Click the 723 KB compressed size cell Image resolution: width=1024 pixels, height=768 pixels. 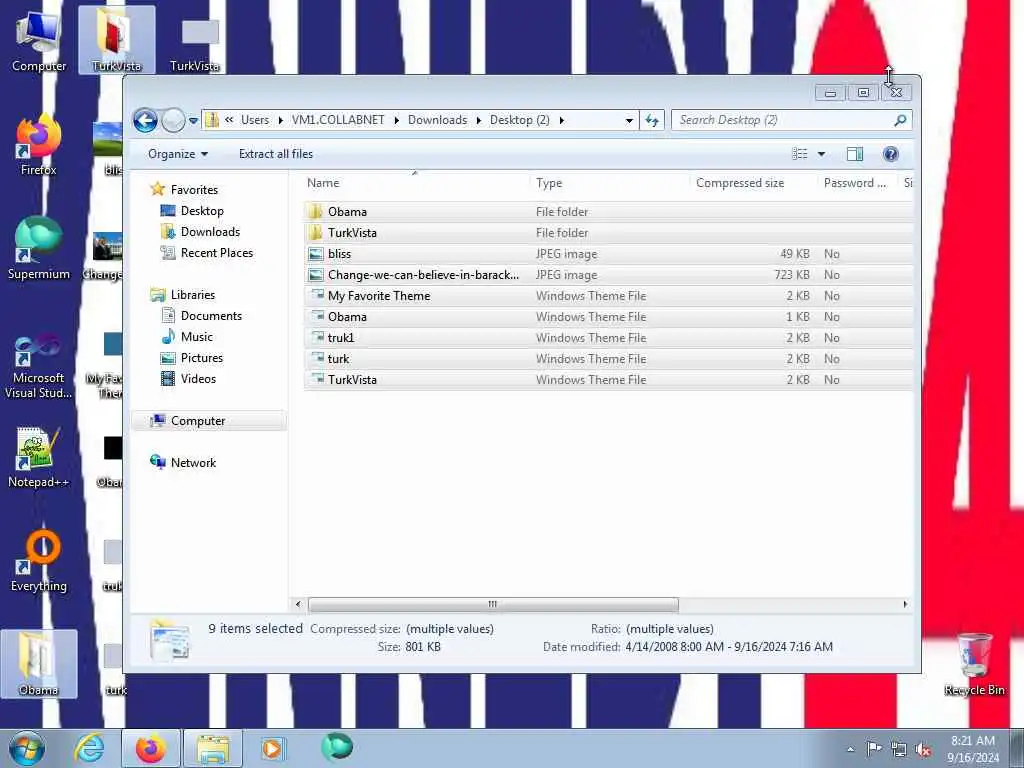[x=792, y=275]
